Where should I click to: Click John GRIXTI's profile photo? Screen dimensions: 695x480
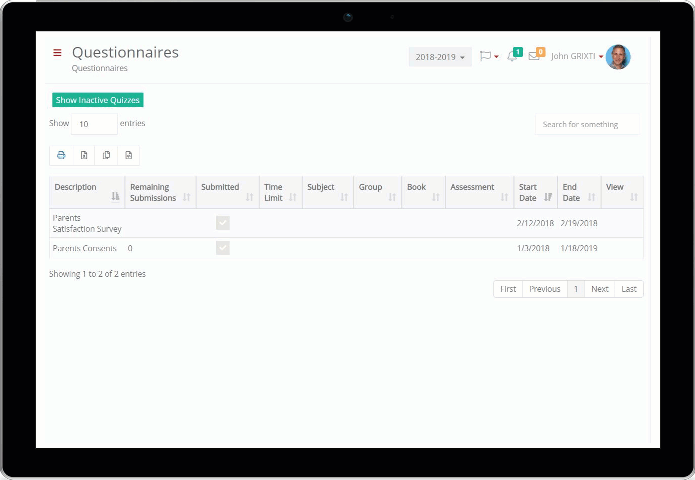[618, 57]
